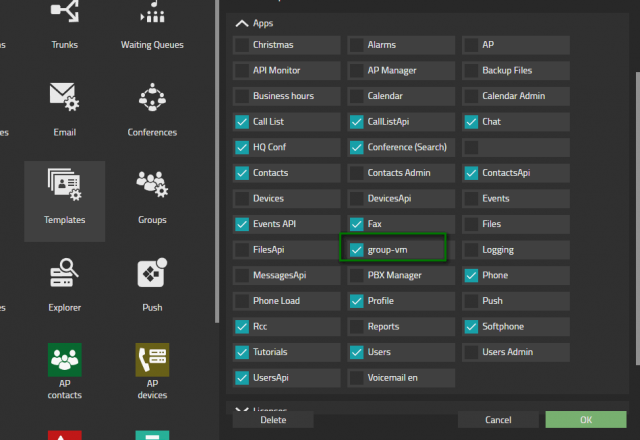
Task: Enable PBX Manager checkbox
Action: 357,276
